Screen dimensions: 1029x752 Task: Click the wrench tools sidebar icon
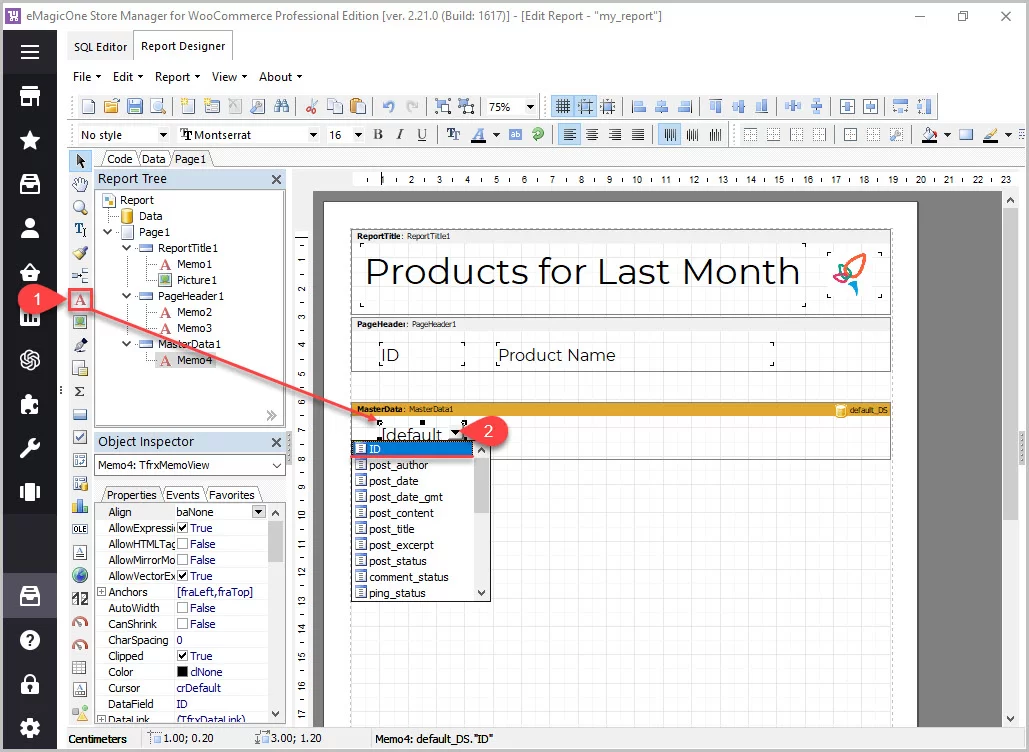point(30,449)
